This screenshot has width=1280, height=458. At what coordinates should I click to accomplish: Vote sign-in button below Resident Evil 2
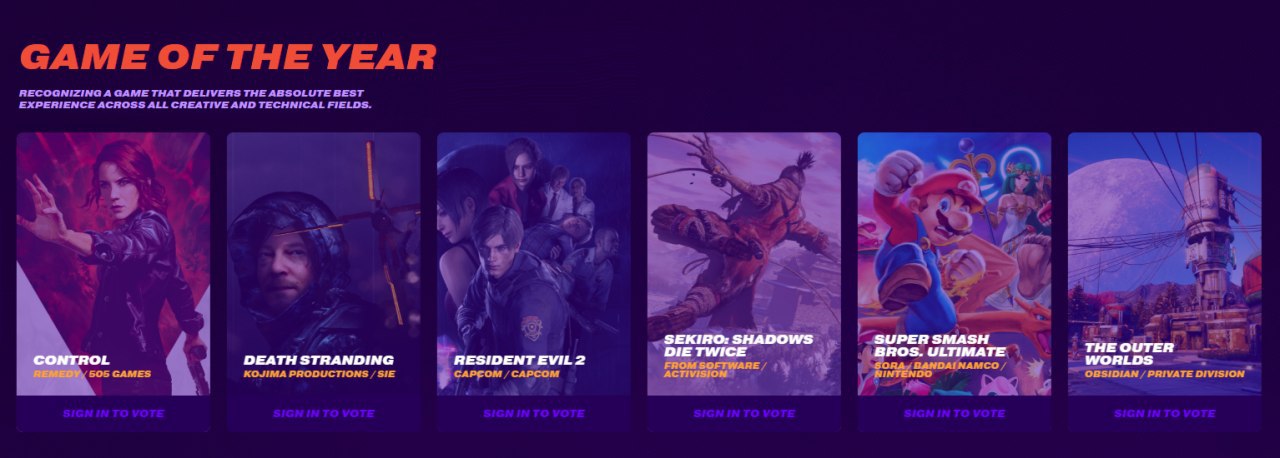533,413
